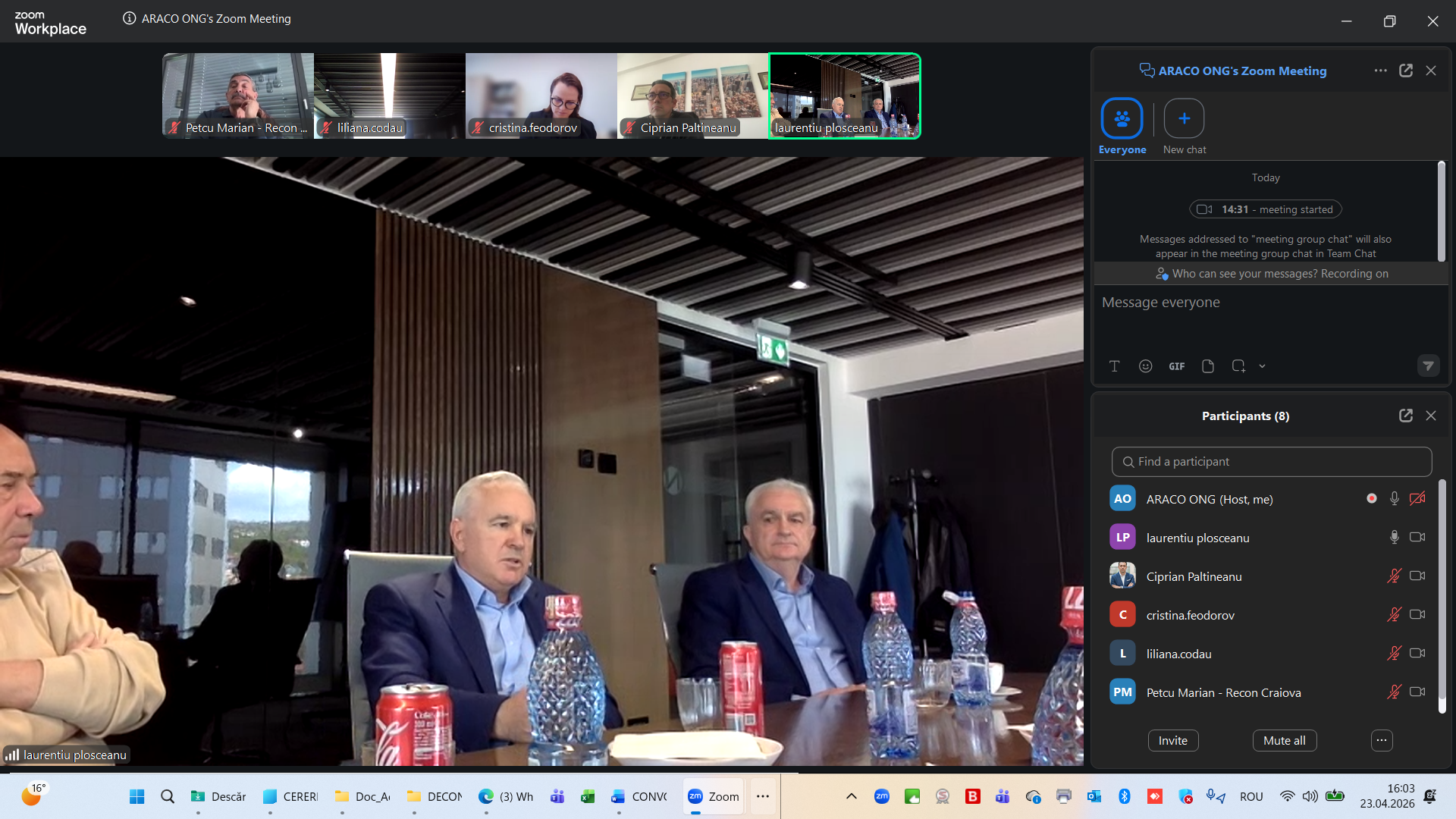Pop out the Participants panel
The height and width of the screenshot is (819, 1456).
(x=1406, y=416)
